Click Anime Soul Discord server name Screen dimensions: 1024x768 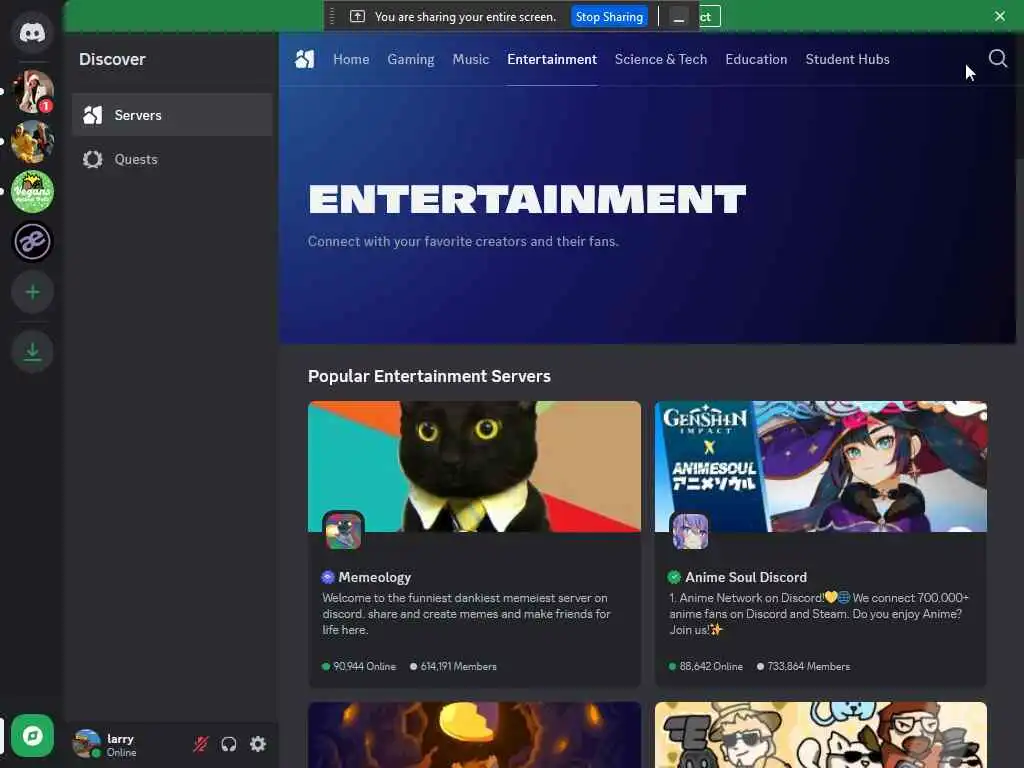tap(746, 577)
